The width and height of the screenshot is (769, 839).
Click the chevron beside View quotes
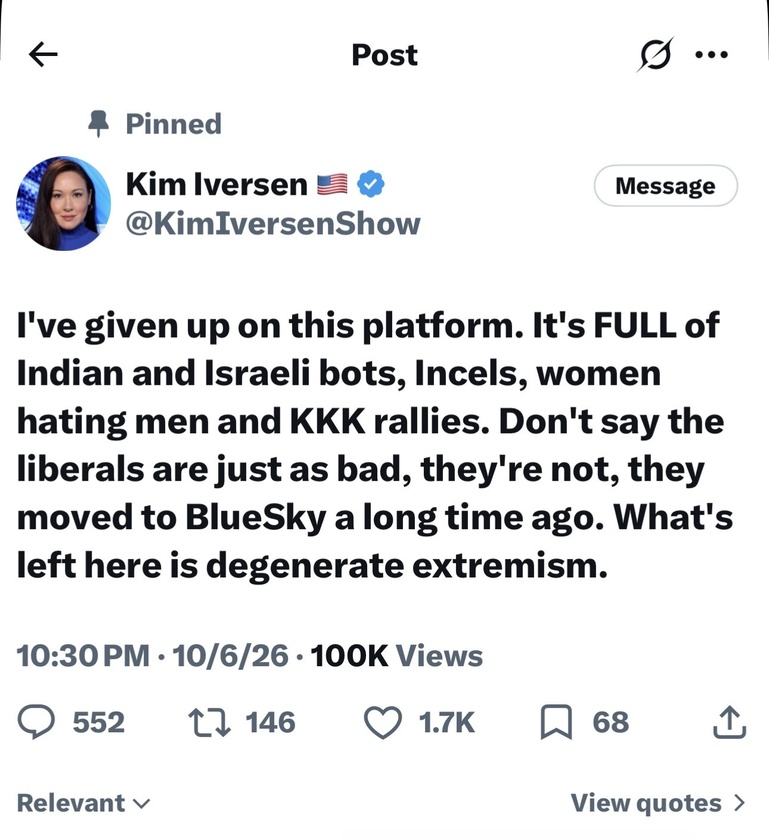coord(739,803)
